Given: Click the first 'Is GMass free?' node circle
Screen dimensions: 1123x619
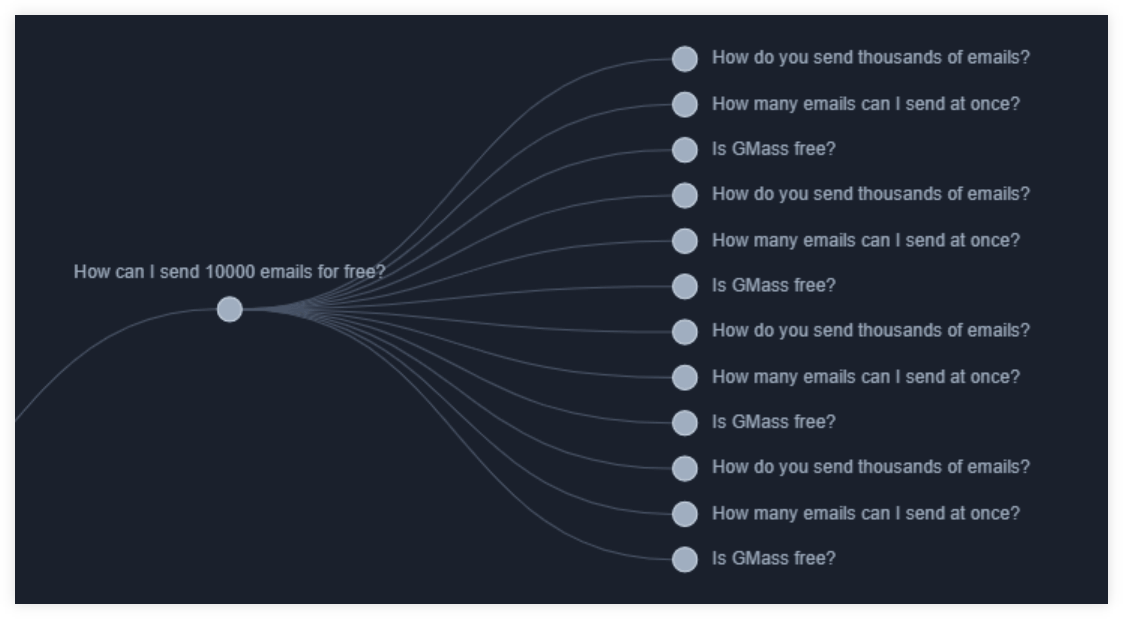Looking at the screenshot, I should point(685,150).
